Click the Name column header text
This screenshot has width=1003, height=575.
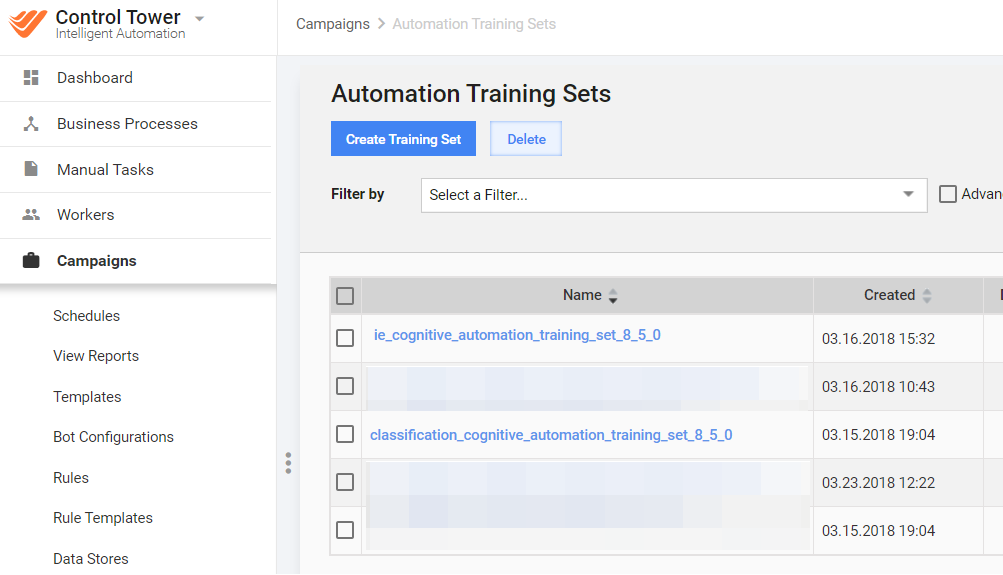point(582,295)
